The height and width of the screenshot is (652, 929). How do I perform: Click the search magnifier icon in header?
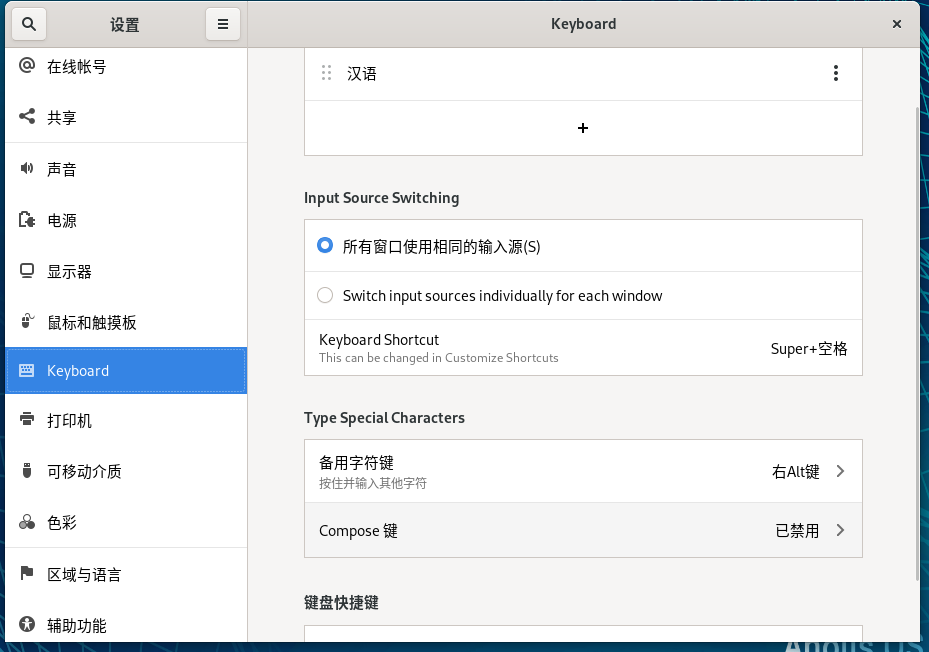click(x=29, y=24)
